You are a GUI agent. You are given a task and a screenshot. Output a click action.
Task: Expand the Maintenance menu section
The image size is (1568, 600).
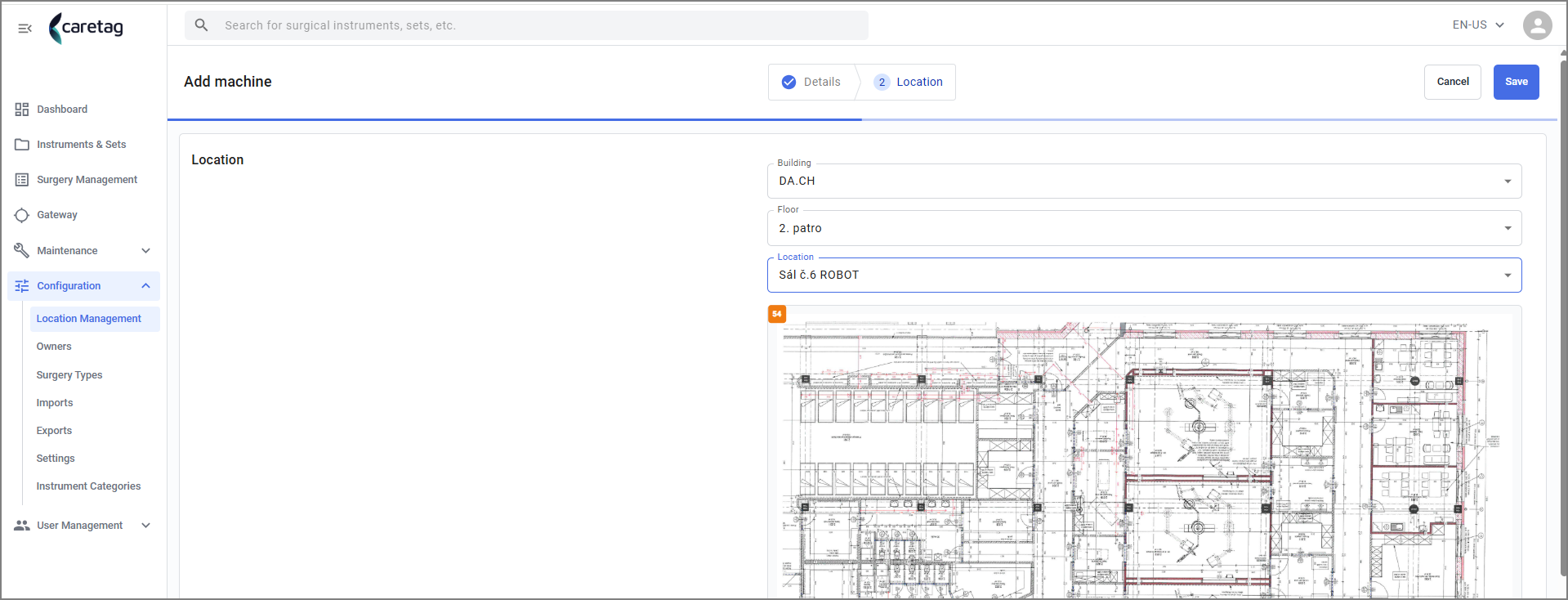pyautogui.click(x=83, y=251)
